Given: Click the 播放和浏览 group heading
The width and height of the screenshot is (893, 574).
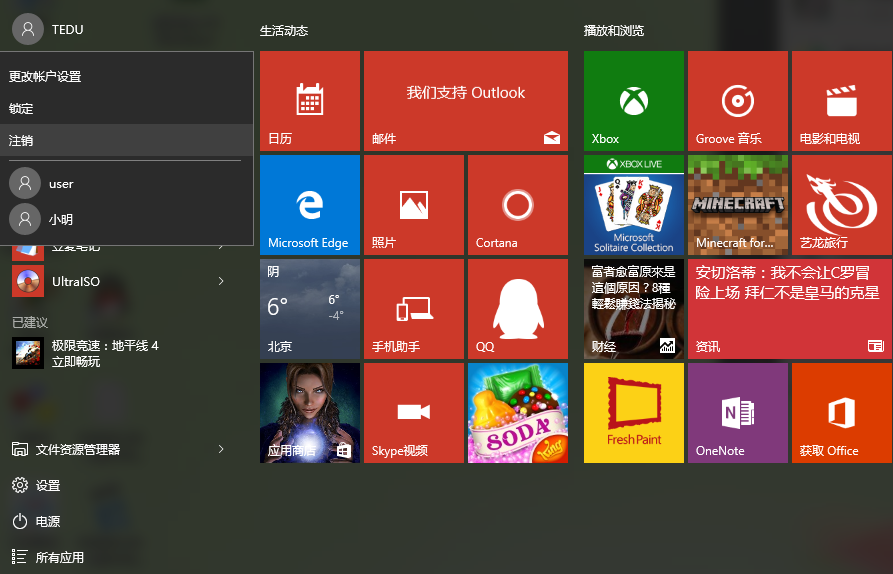Looking at the screenshot, I should [613, 31].
